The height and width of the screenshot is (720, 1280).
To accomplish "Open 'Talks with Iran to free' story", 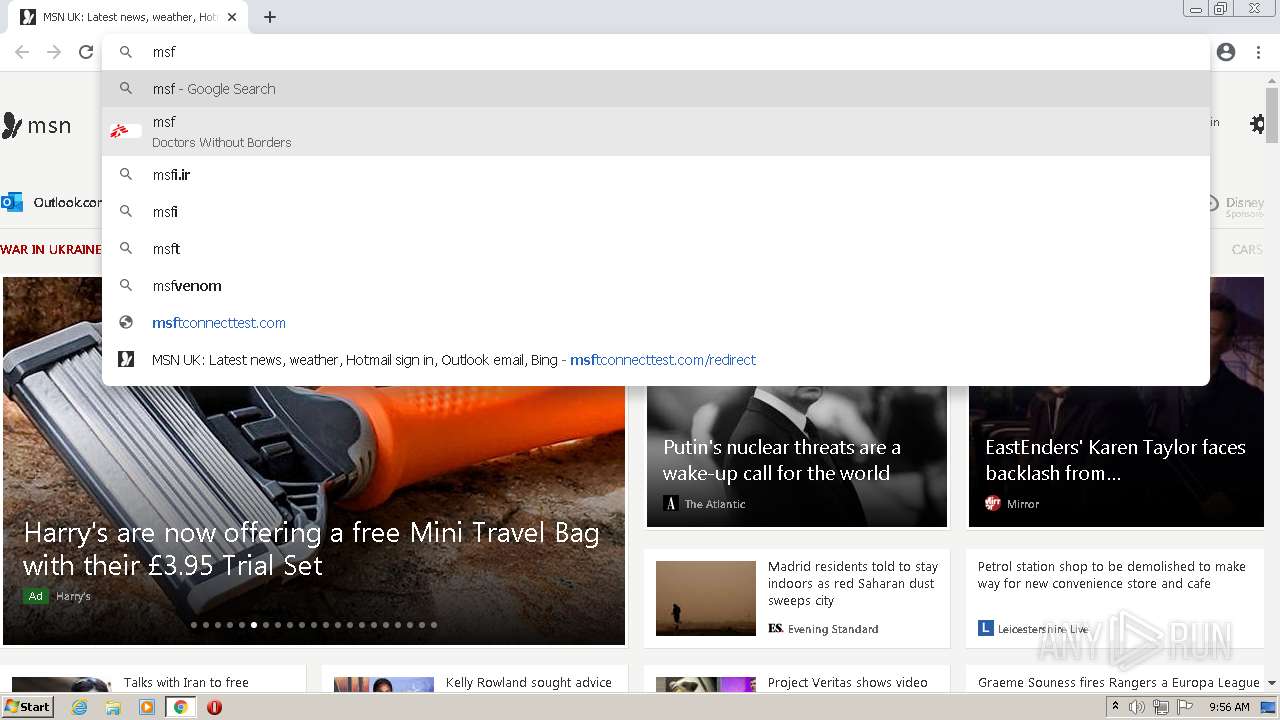I will 186,683.
